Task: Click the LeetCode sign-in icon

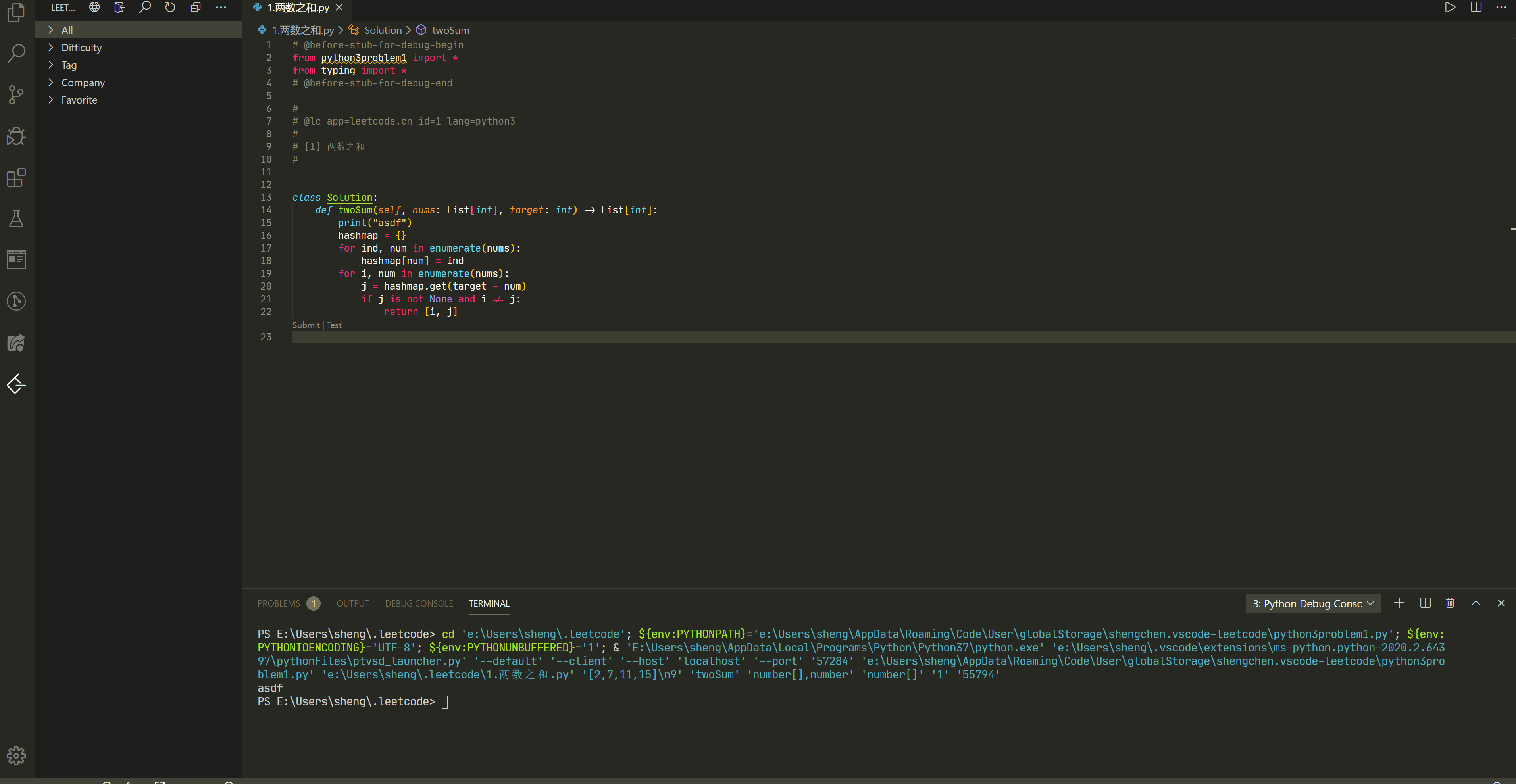Action: point(119,7)
